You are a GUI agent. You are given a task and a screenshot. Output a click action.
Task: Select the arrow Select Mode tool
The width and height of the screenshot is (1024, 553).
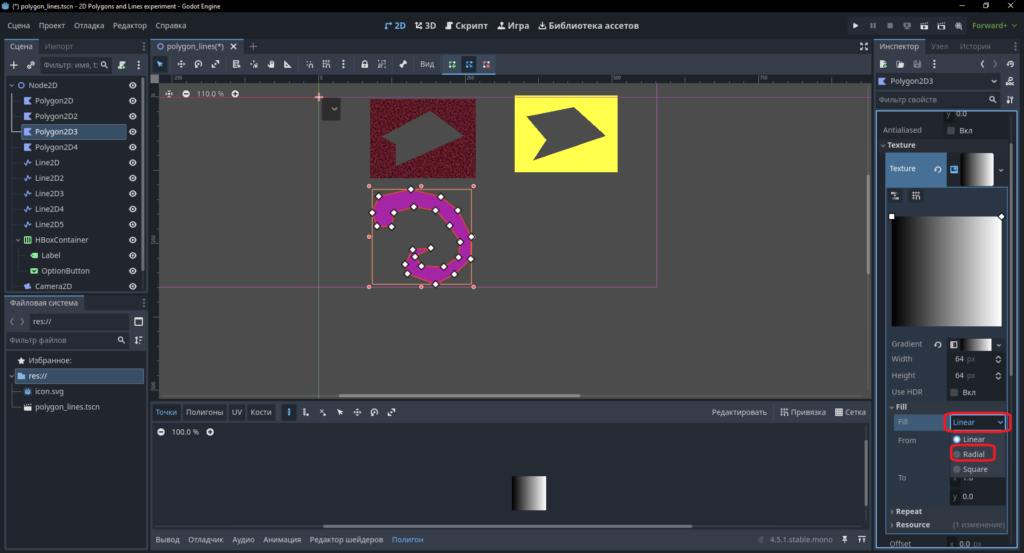160,64
